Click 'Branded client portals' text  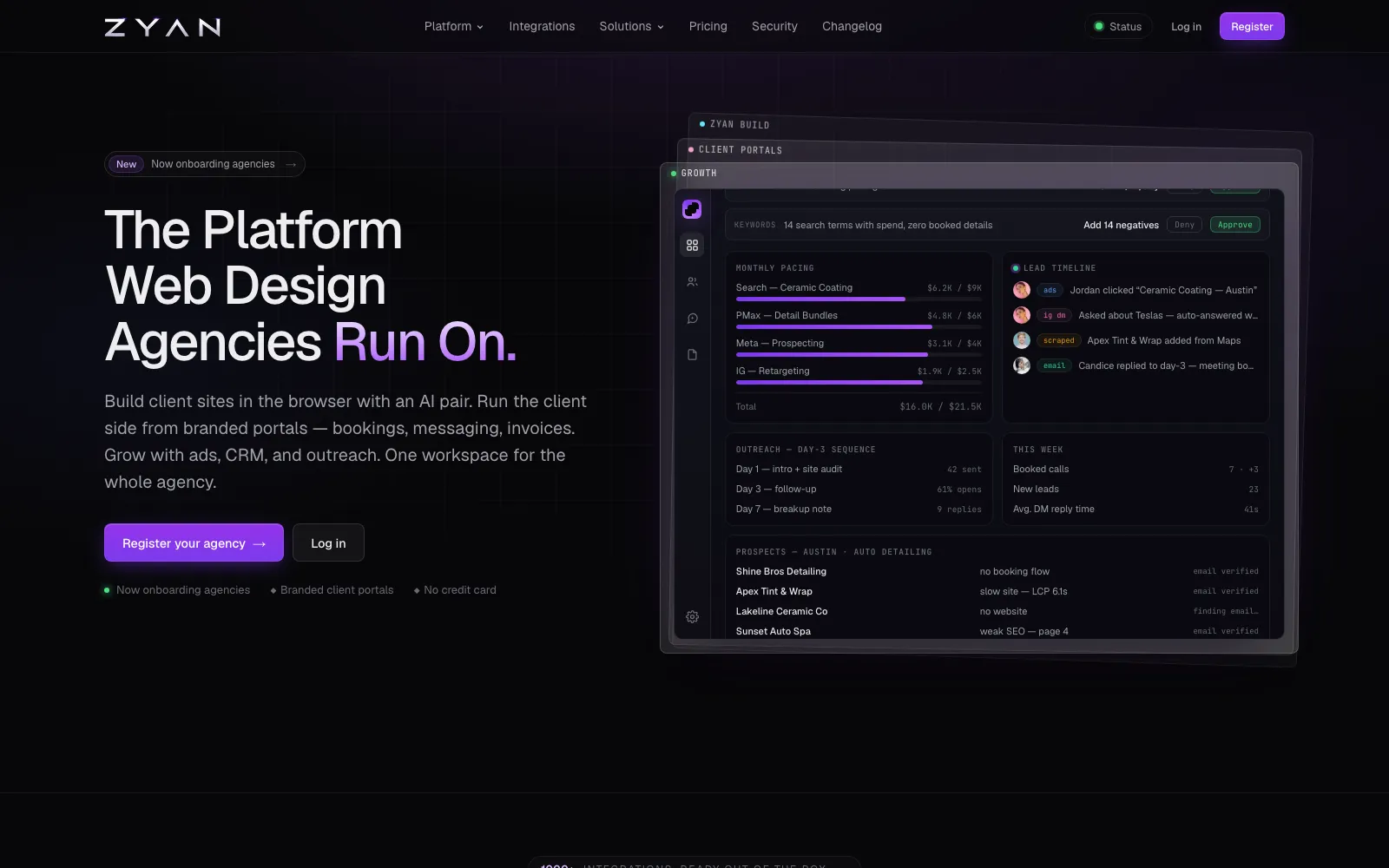[x=337, y=589]
